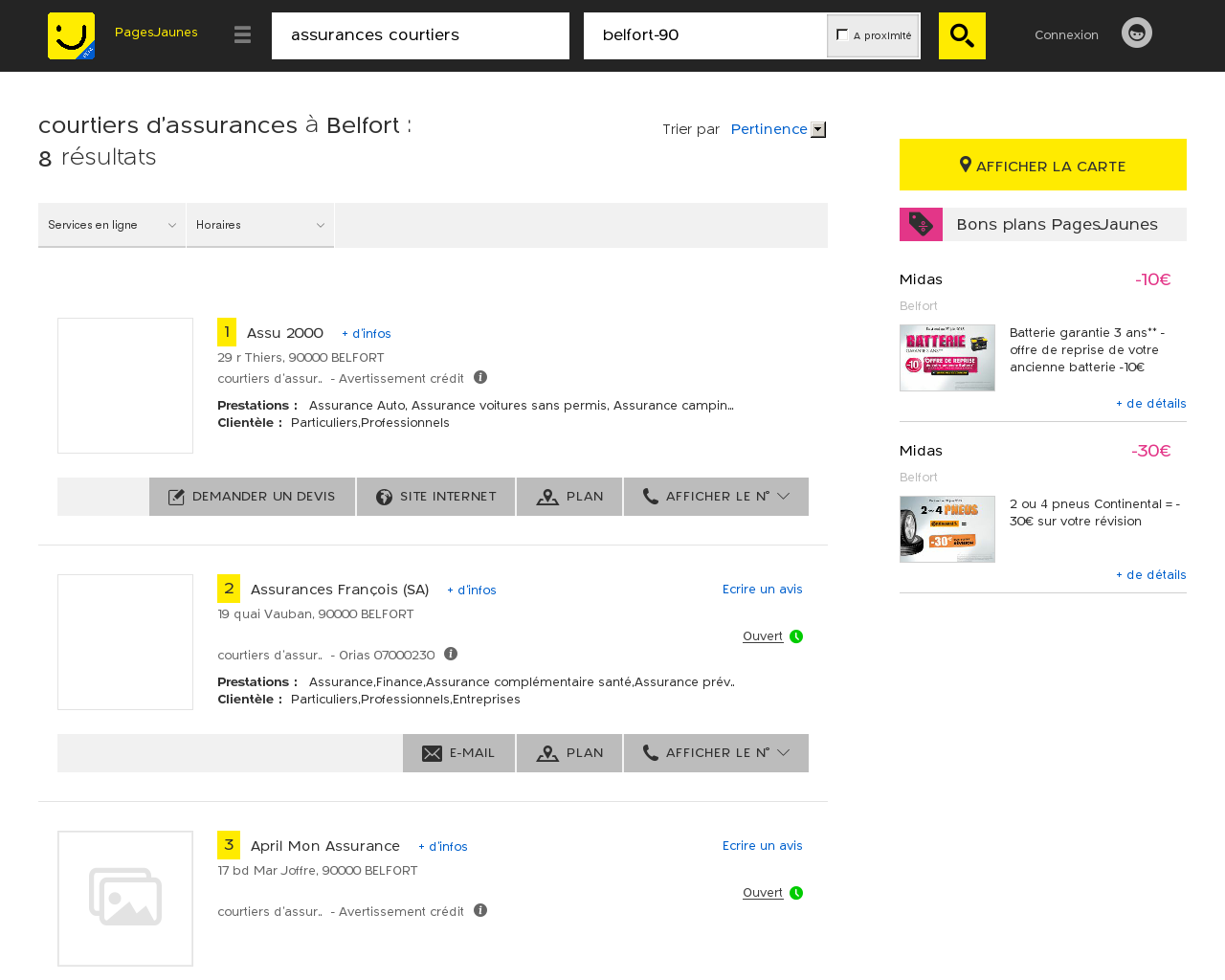Click the map pin icon in Afficher la carte
Viewport: 1225px width, 980px height.
pos(966,165)
